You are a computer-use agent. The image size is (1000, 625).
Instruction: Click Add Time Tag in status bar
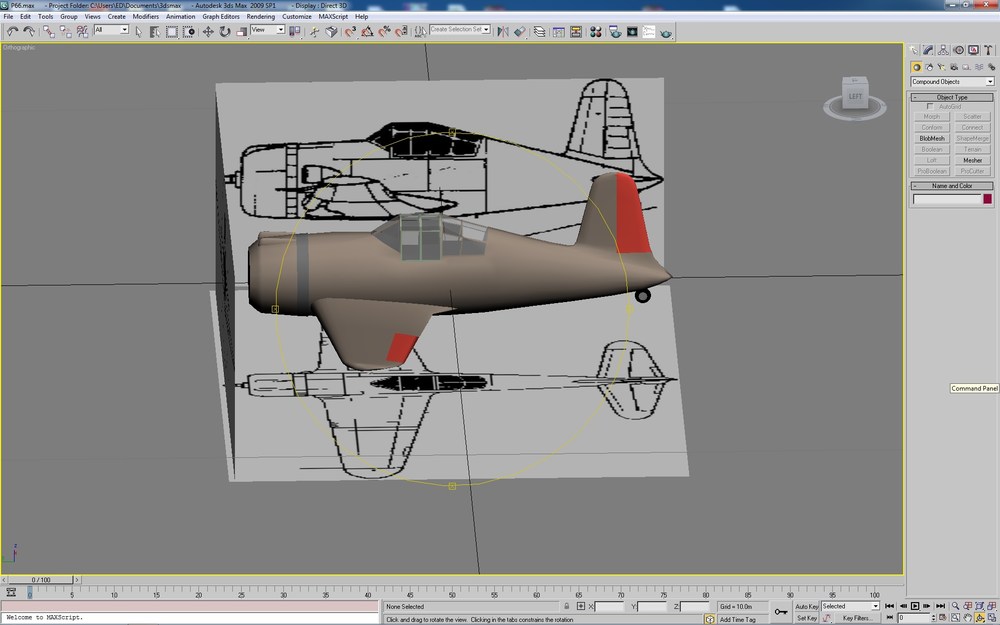pos(738,619)
